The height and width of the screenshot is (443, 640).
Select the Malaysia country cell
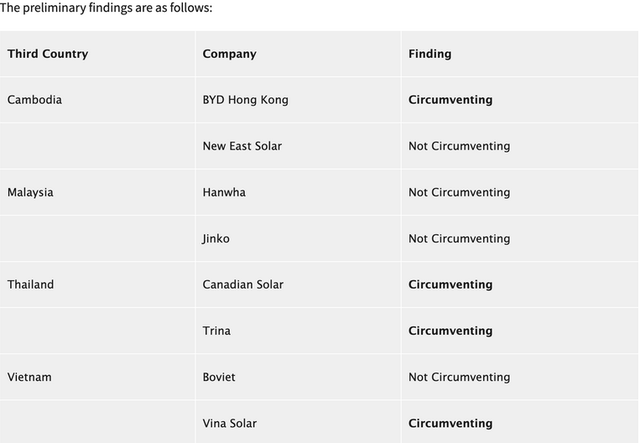click(30, 192)
